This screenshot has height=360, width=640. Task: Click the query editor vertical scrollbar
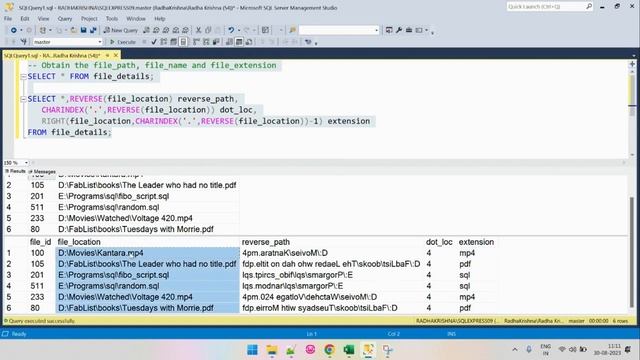(x=632, y=110)
